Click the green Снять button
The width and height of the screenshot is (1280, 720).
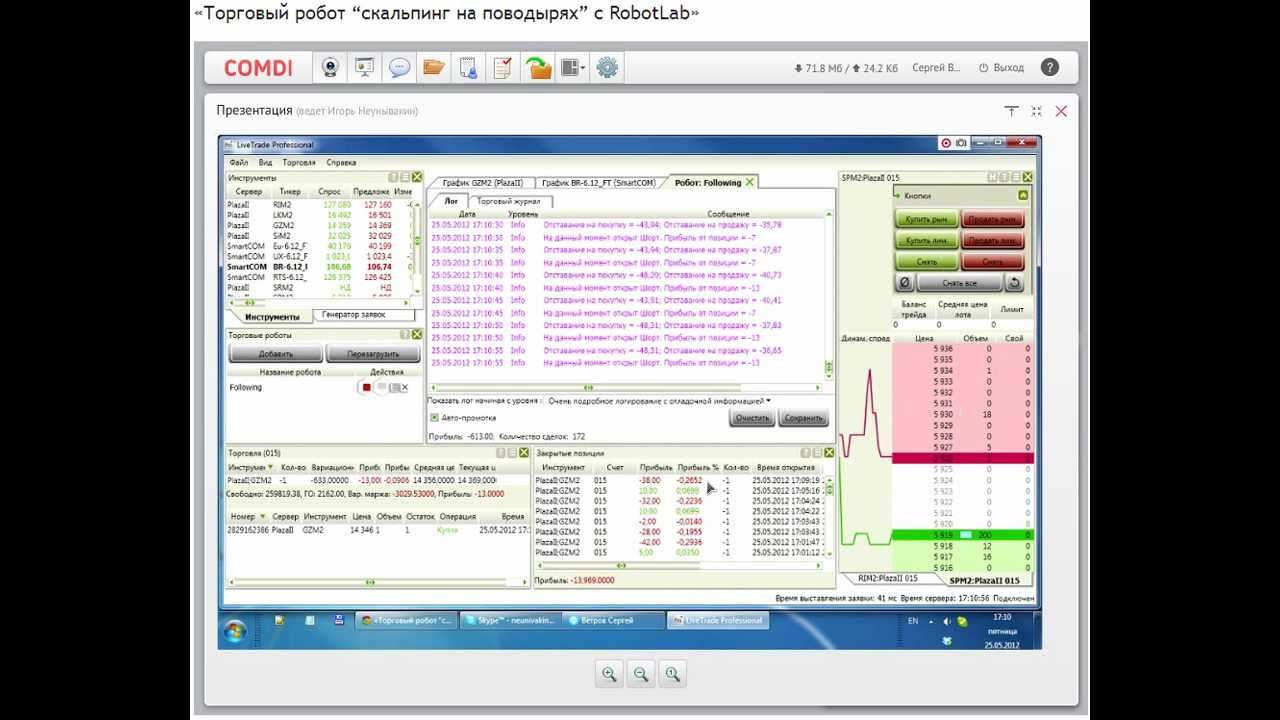(x=926, y=262)
